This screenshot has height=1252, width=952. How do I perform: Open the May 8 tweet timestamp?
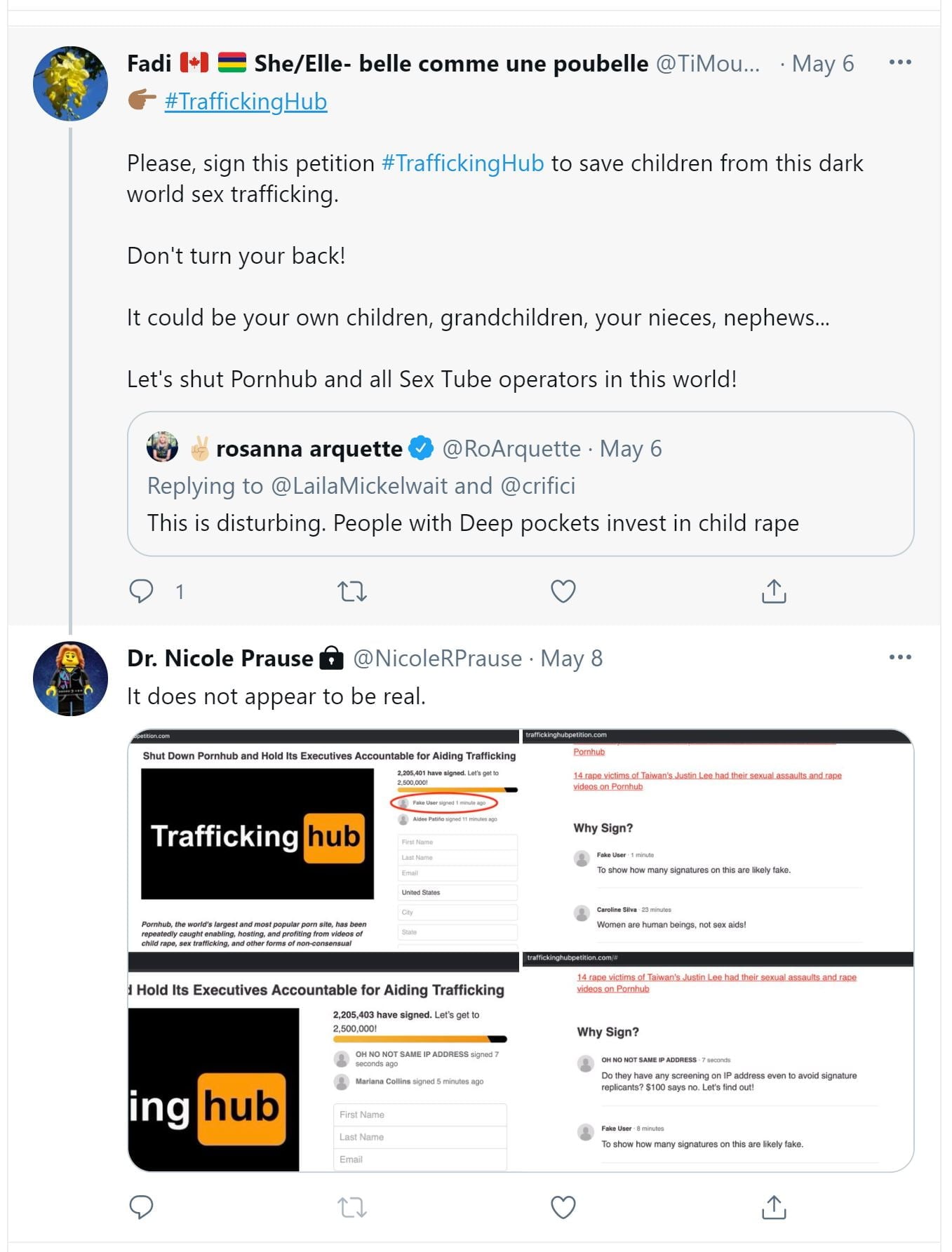click(x=572, y=659)
